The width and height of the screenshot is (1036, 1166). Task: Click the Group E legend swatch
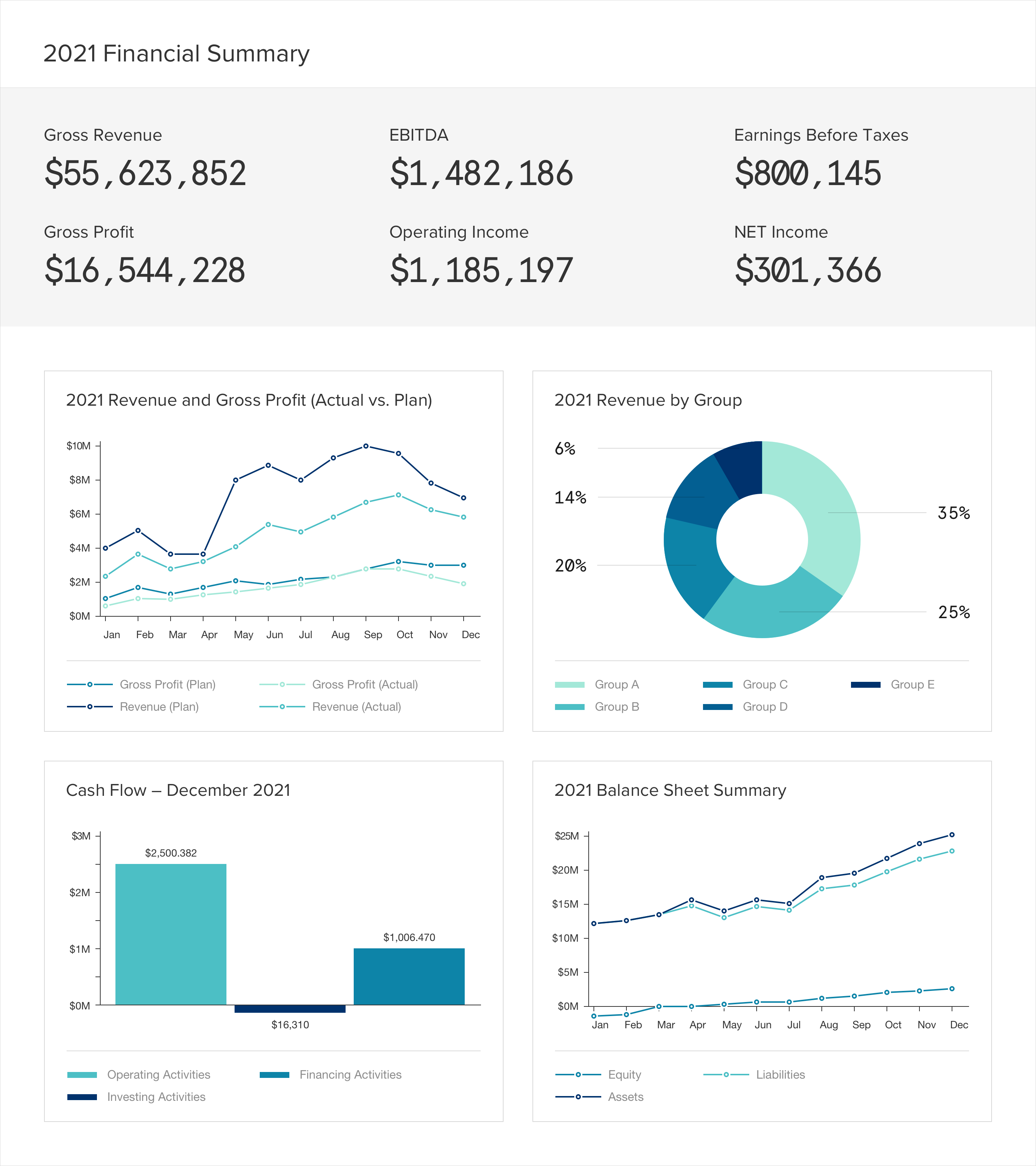(x=865, y=684)
